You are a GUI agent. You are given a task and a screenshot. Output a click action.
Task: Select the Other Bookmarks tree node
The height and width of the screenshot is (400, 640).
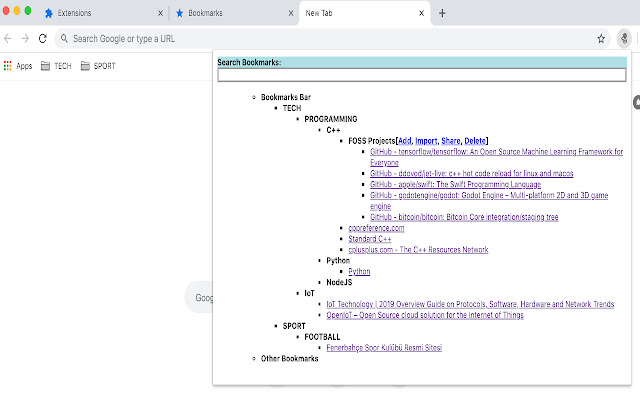(289, 358)
